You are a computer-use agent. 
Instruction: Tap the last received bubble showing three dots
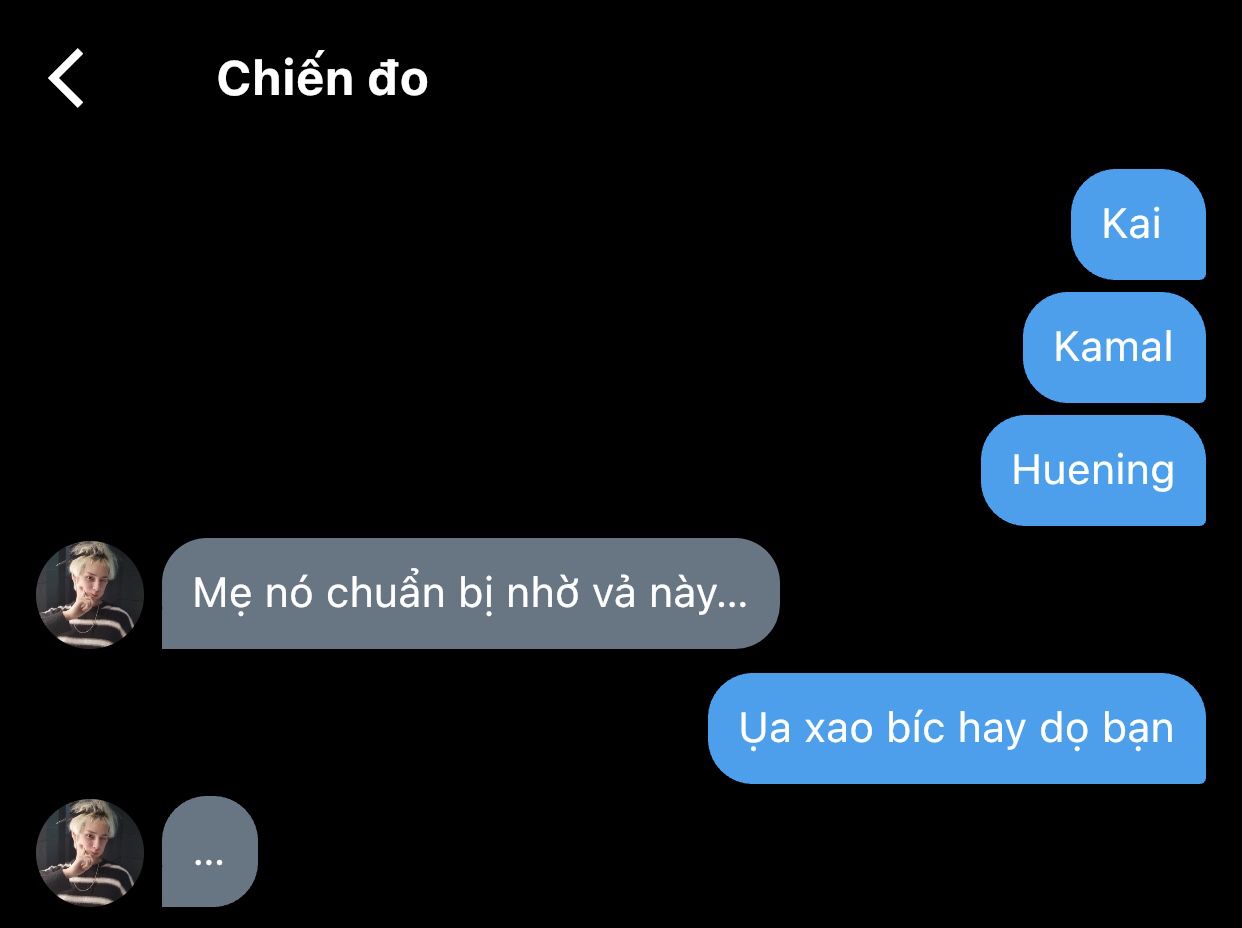point(210,852)
